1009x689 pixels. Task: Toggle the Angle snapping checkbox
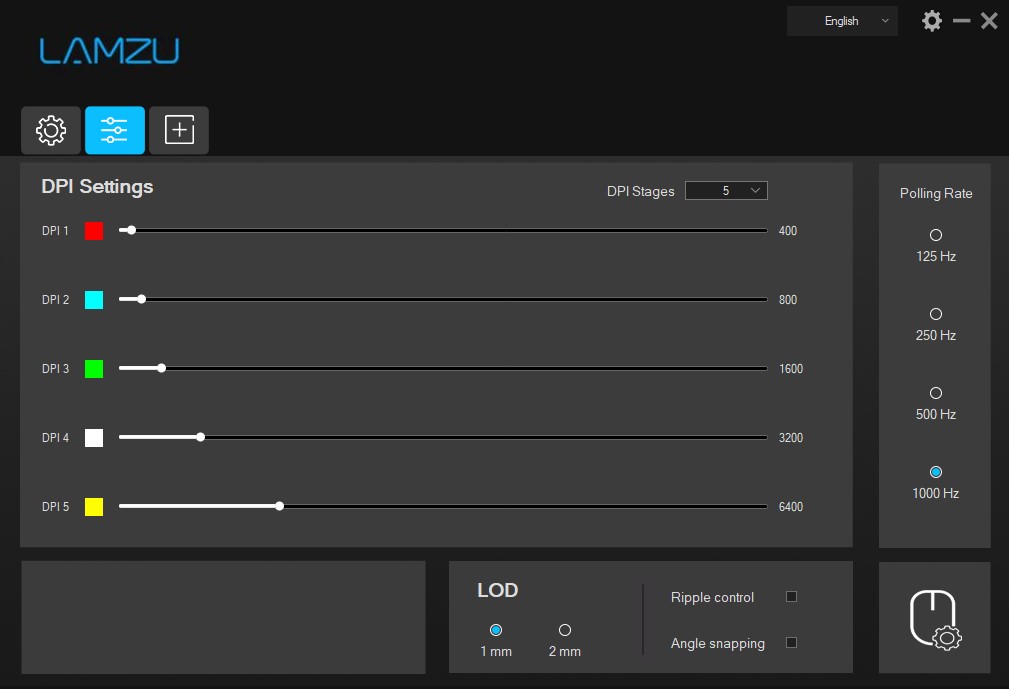tap(791, 643)
